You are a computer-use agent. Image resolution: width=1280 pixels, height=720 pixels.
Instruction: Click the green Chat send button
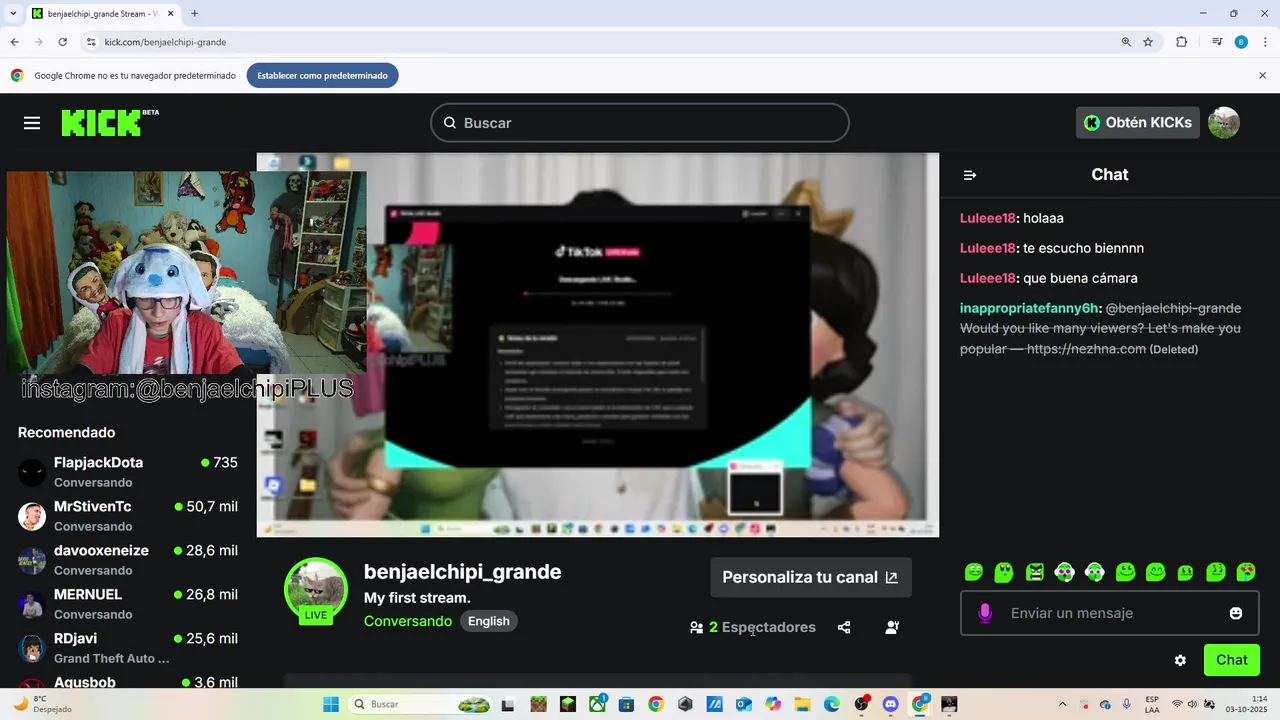pyautogui.click(x=1232, y=660)
